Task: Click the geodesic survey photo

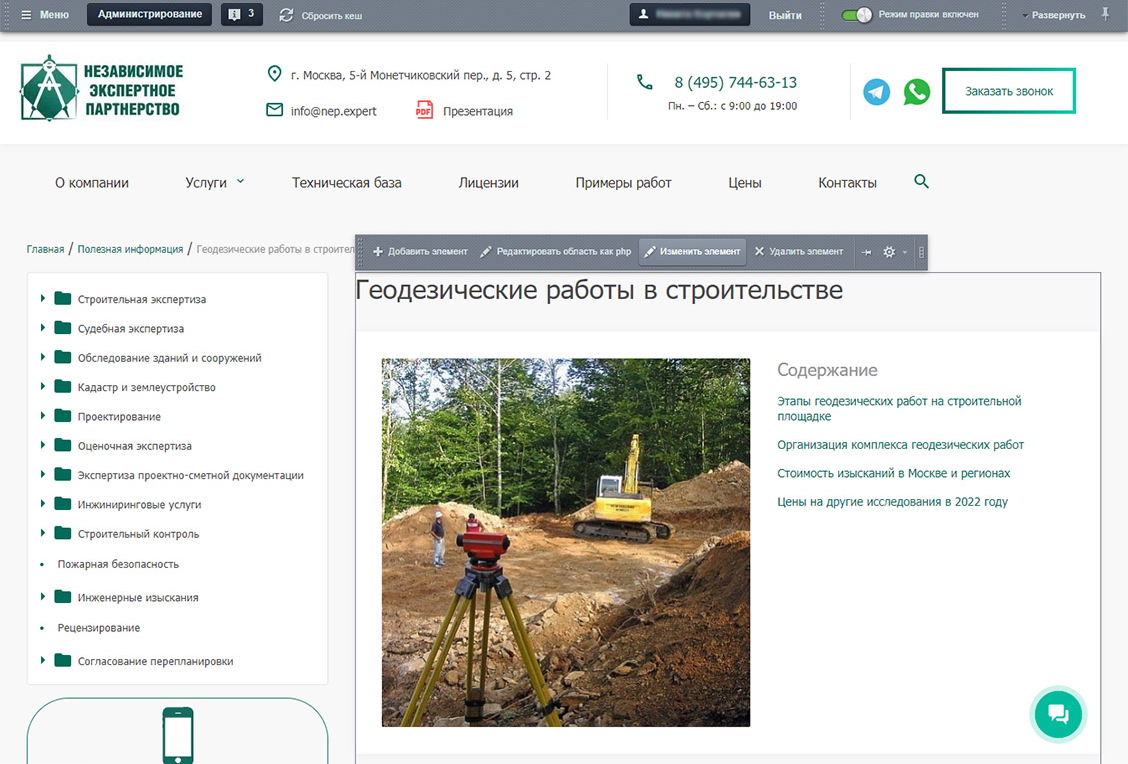Action: click(565, 542)
